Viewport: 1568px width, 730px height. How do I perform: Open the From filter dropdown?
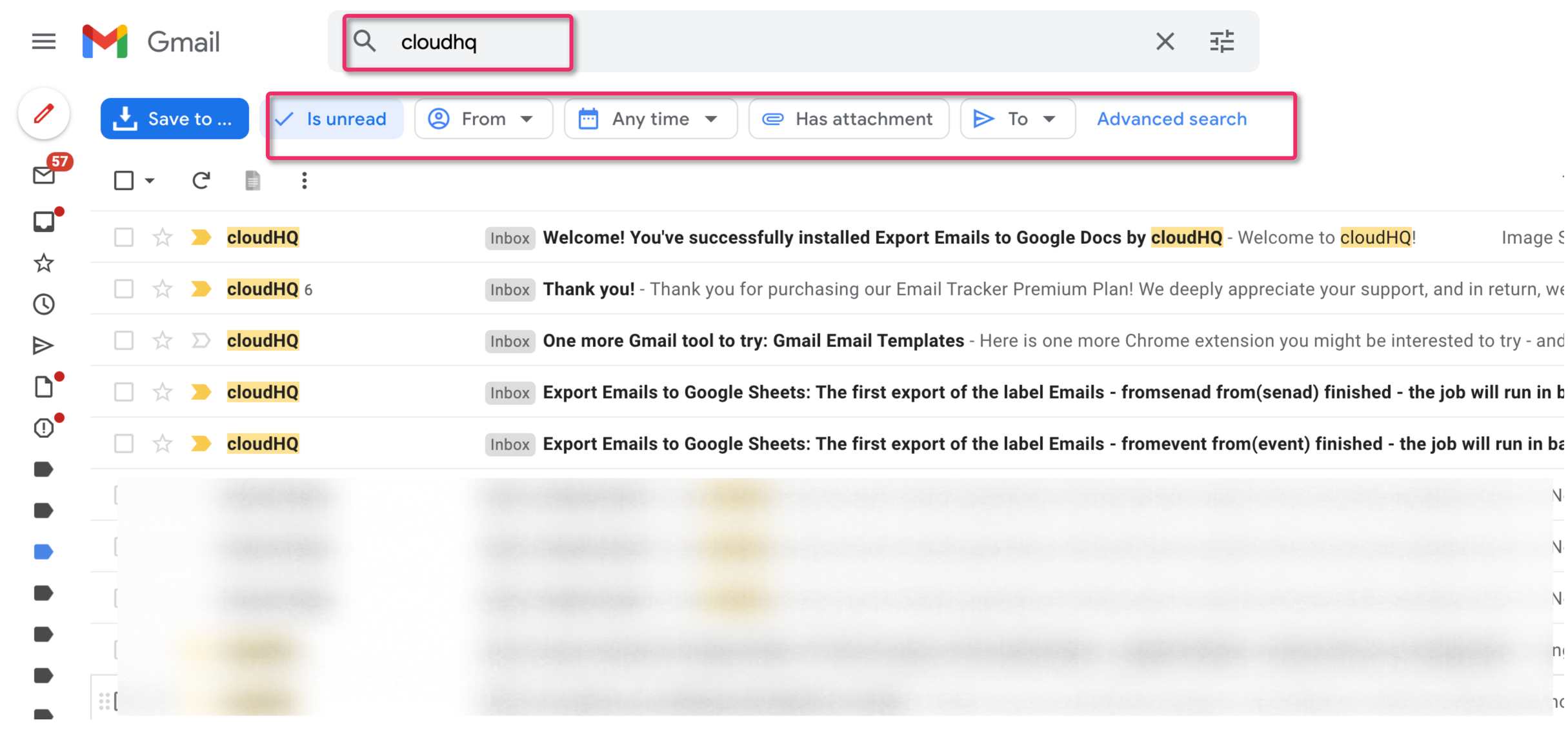(483, 119)
